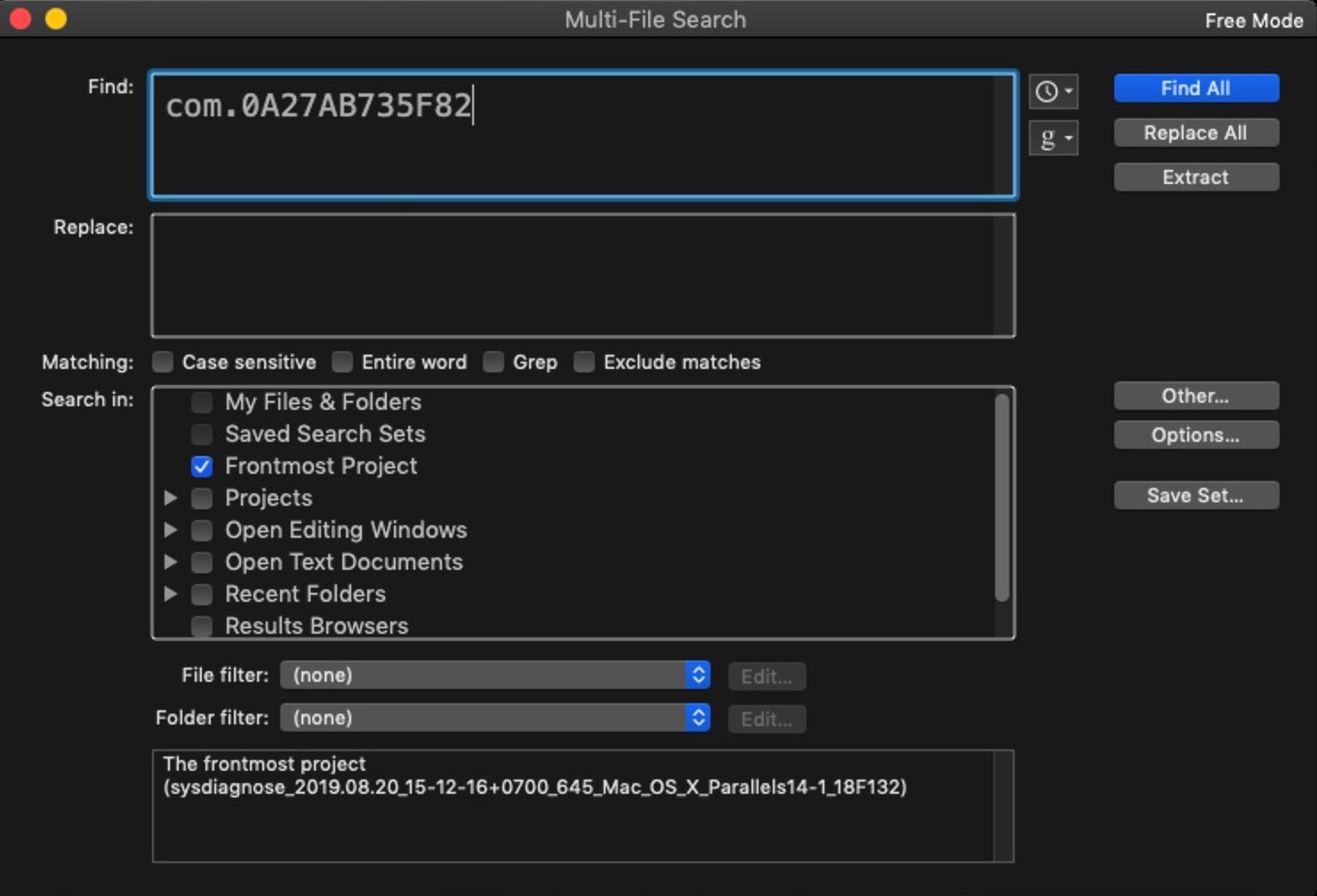Check the My Files & Folders source
Viewport: 1317px width, 896px height.
[x=202, y=402]
